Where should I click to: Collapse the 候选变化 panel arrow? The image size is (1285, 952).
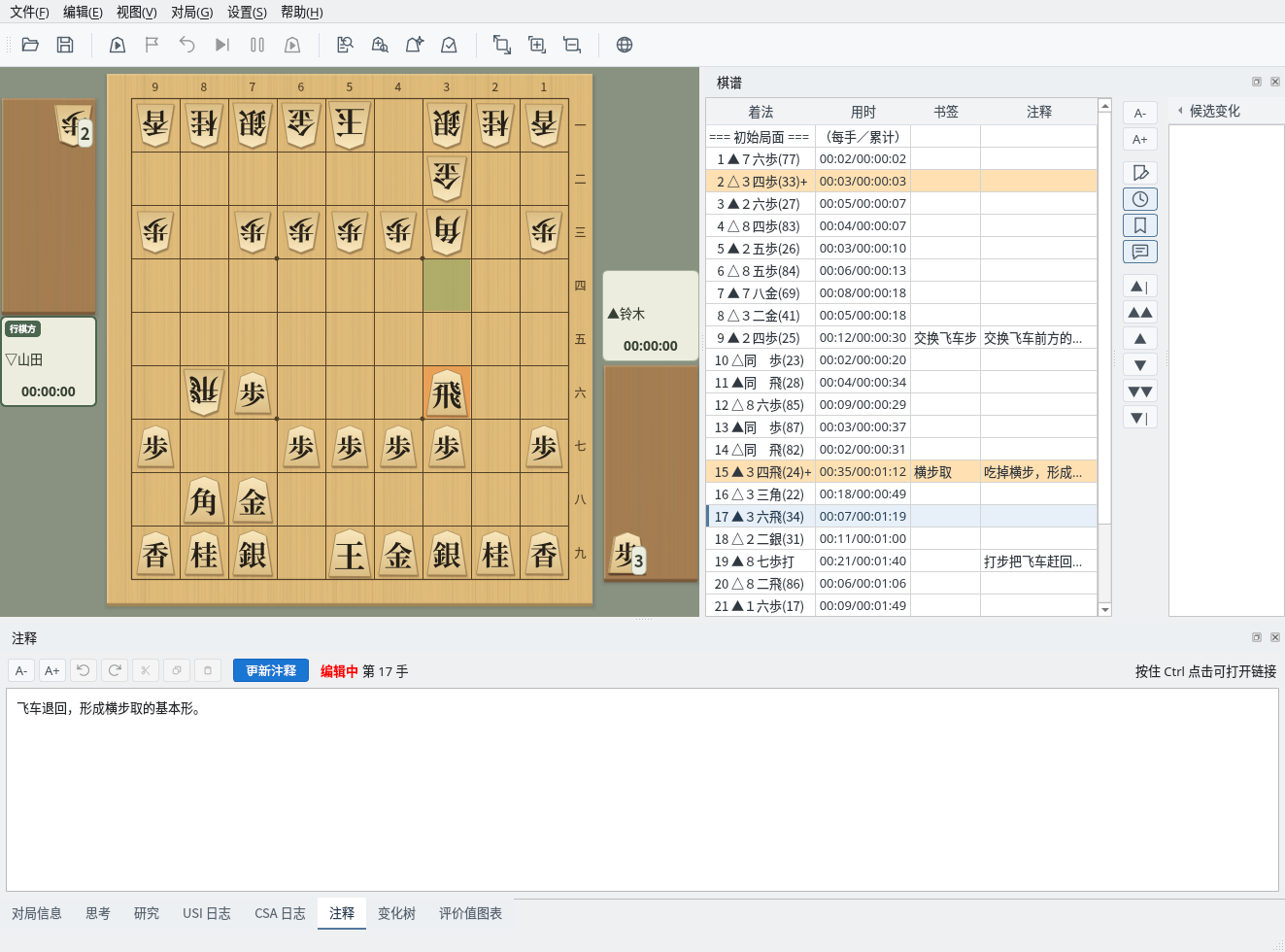(x=1180, y=111)
